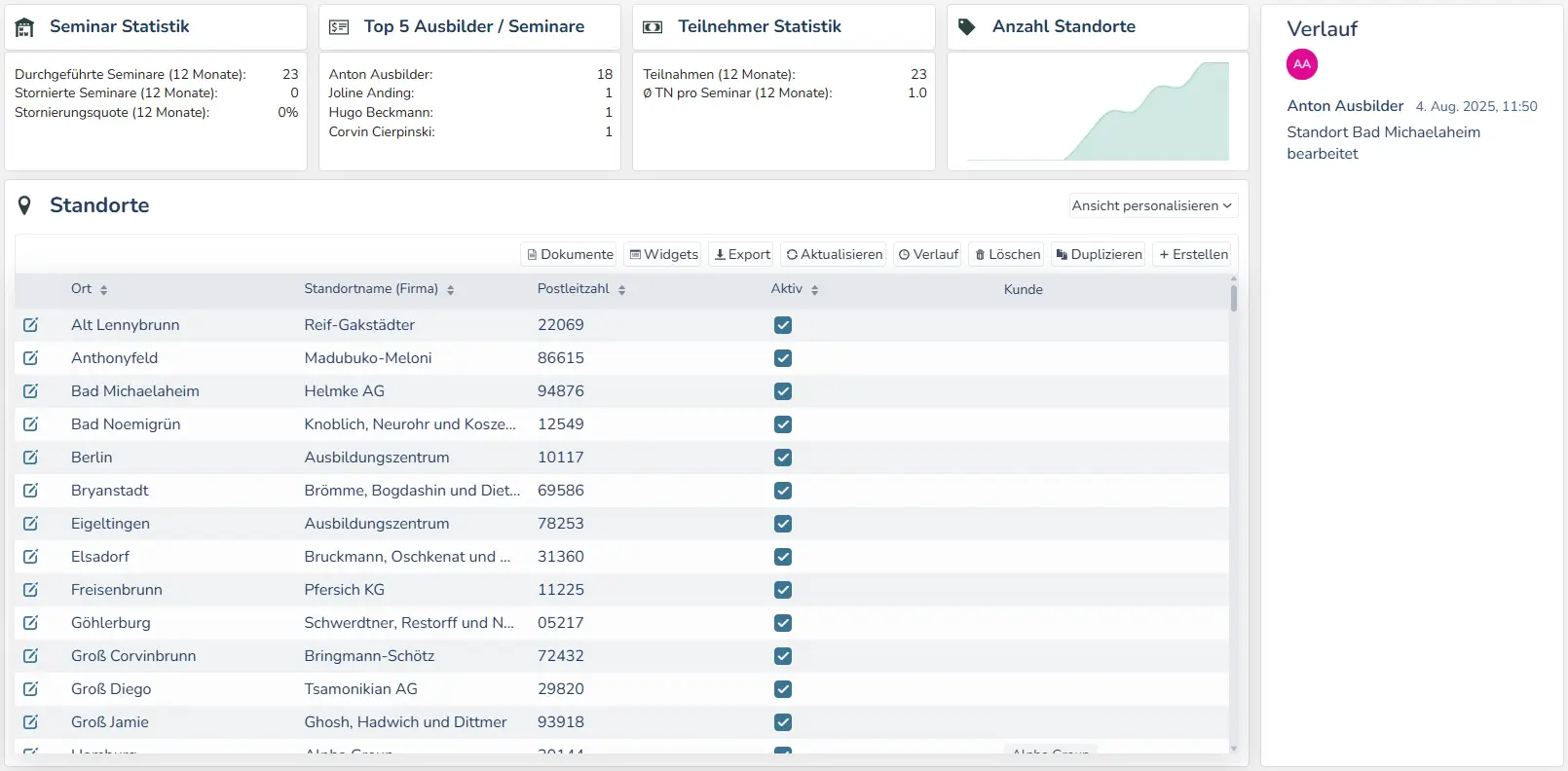Viewport: 1568px width, 771px height.
Task: Toggle Aktiv checkbox for Groß Jamie
Action: point(783,722)
